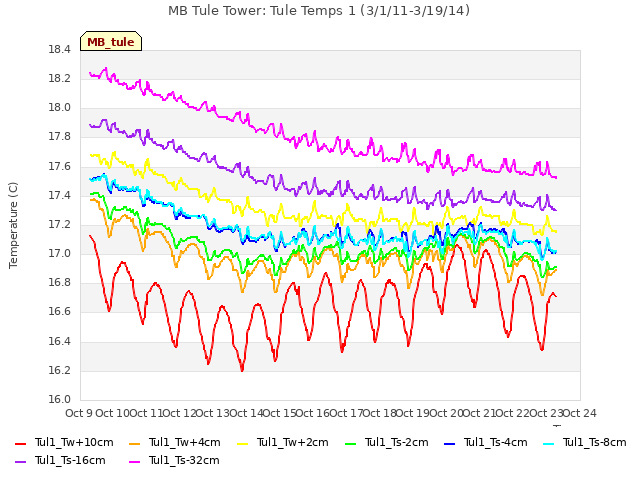
Task: Select the Tul1_Tw+2cm legend label
Action: (x=293, y=442)
